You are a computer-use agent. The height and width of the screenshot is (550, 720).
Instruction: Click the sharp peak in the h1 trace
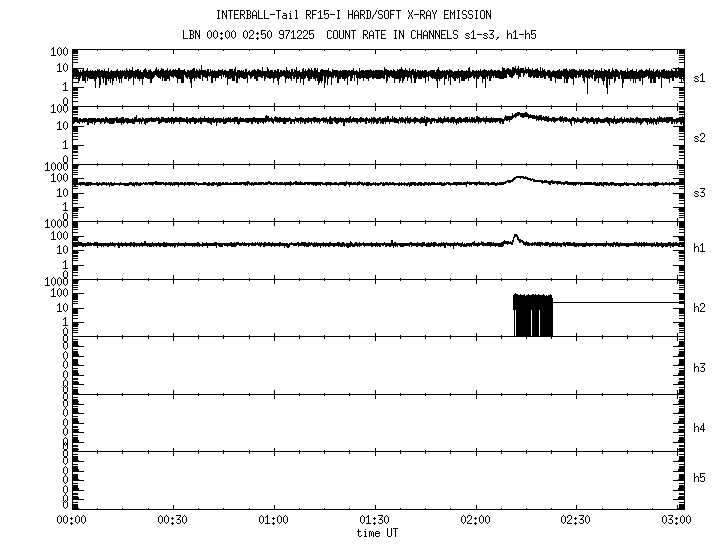[516, 237]
